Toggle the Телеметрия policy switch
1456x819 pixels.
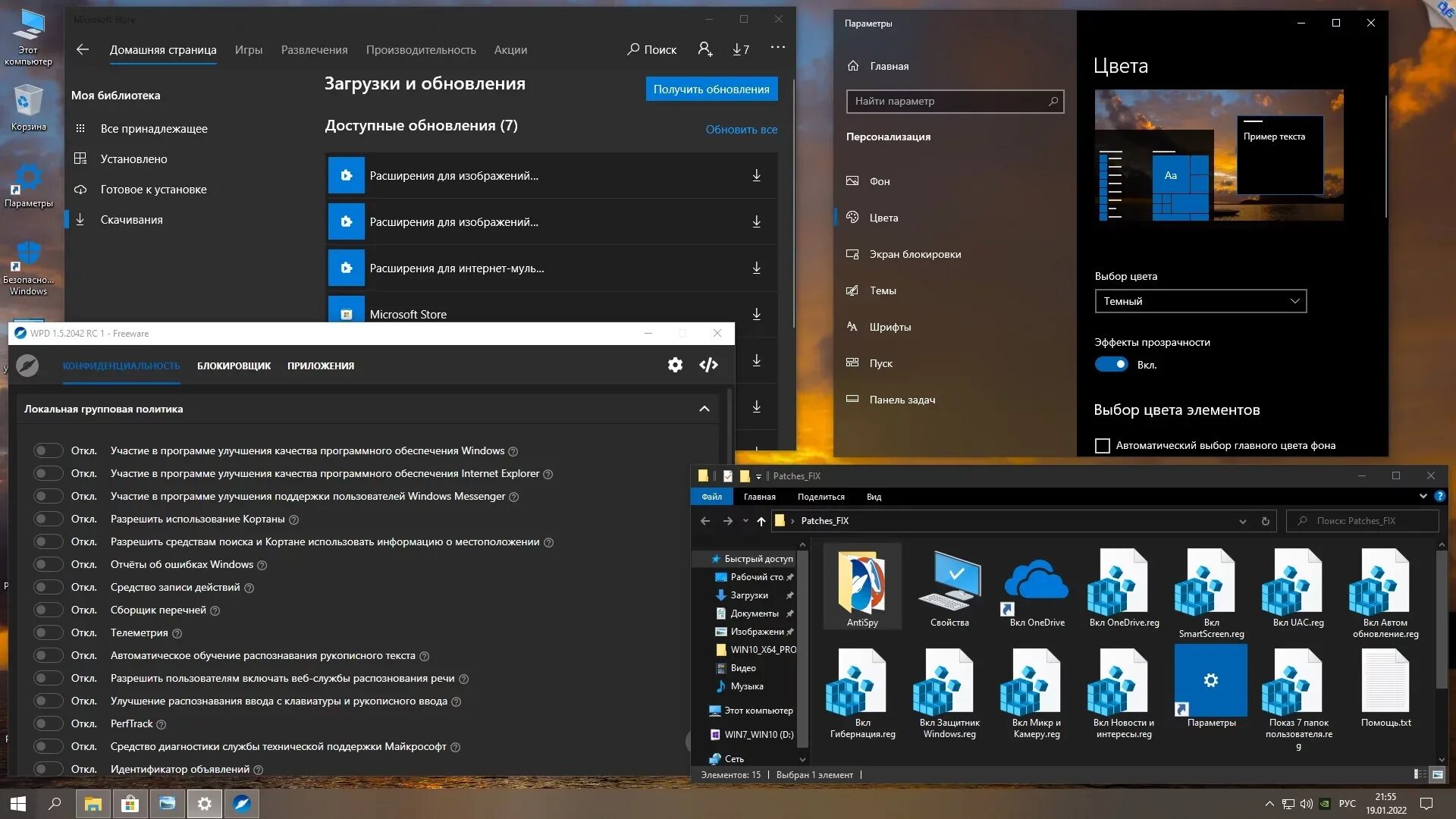click(49, 632)
